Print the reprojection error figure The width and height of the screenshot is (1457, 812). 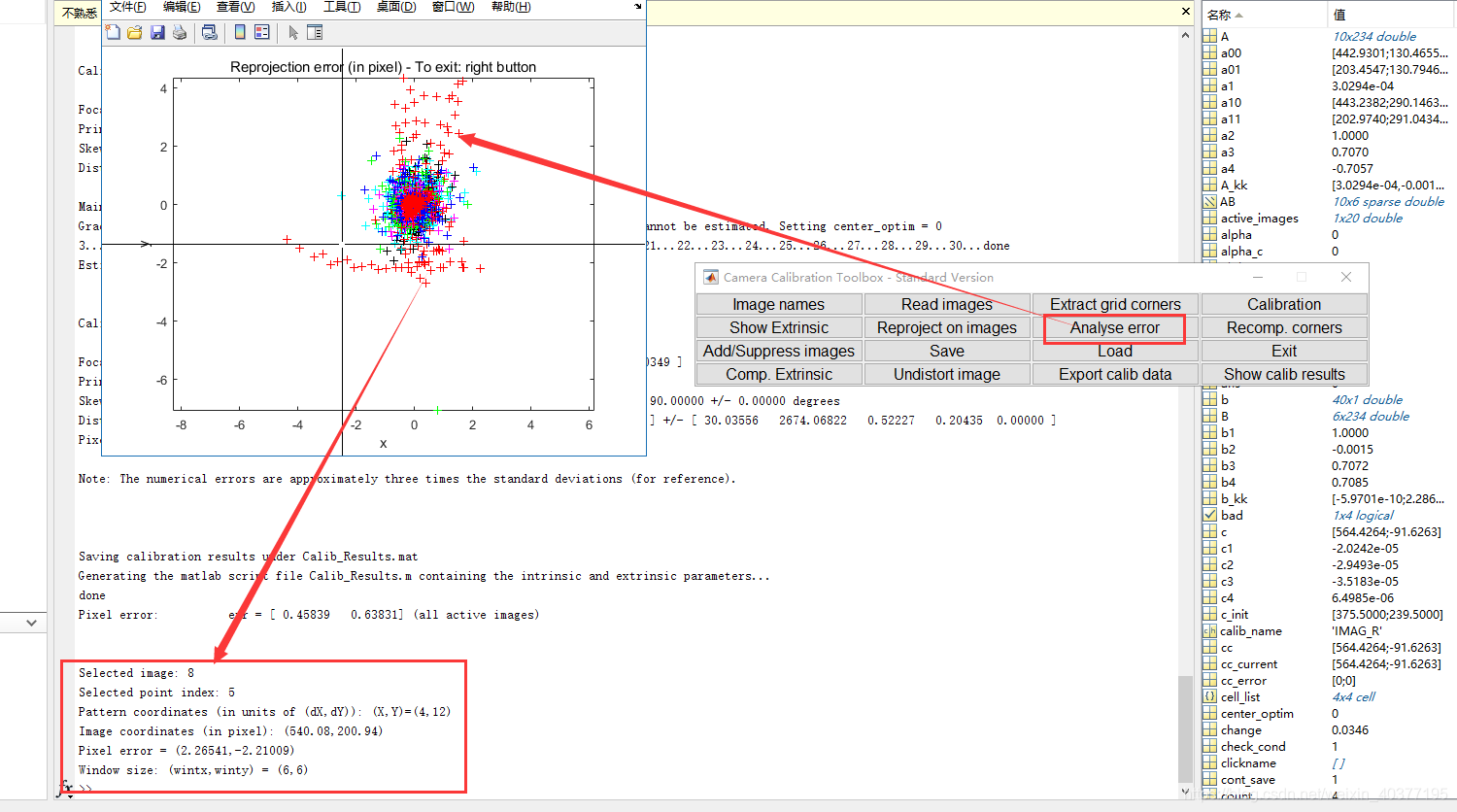(x=179, y=32)
